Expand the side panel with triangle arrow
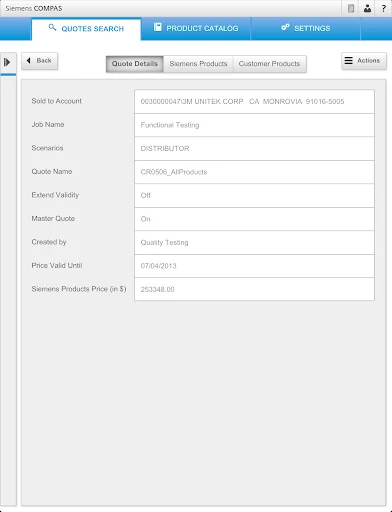Viewport: 392px width, 512px height. coord(7,62)
